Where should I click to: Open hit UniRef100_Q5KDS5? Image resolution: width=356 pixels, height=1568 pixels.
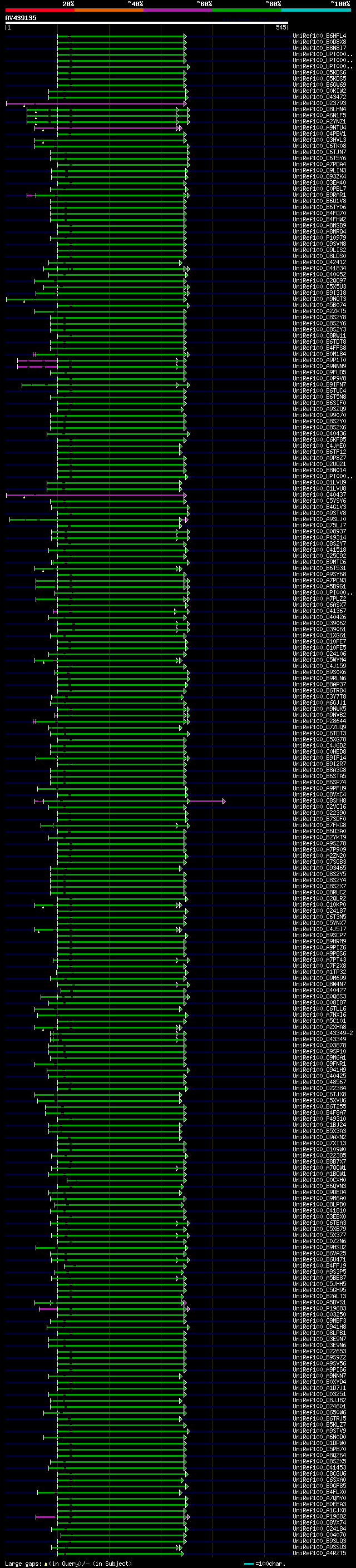(319, 78)
